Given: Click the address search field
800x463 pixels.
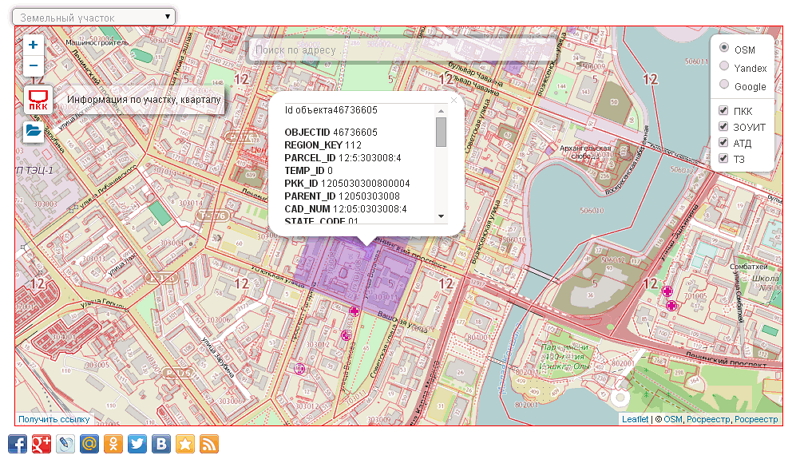Looking at the screenshot, I should 402,50.
